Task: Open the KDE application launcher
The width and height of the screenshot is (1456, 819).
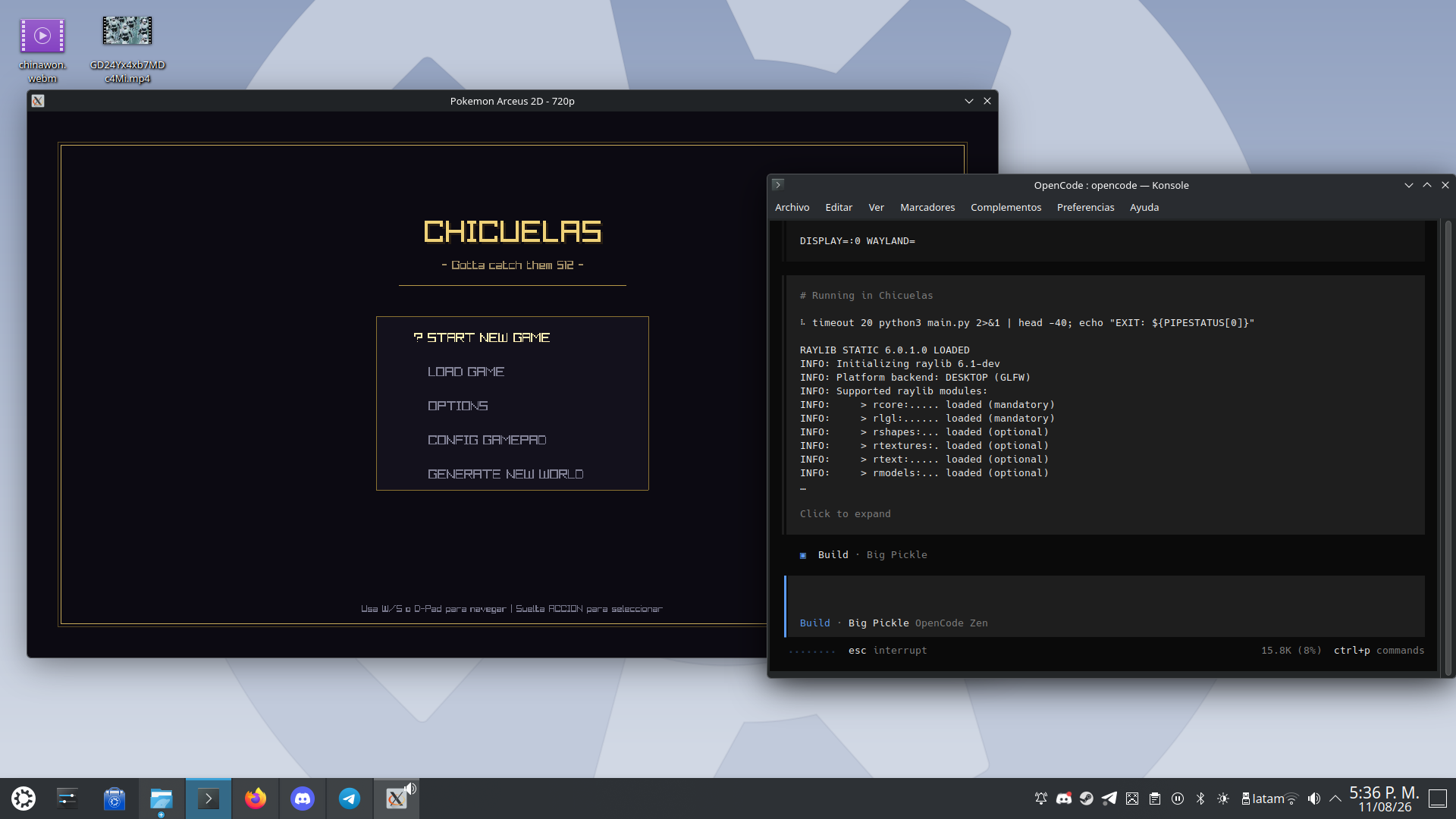Action: 24,799
